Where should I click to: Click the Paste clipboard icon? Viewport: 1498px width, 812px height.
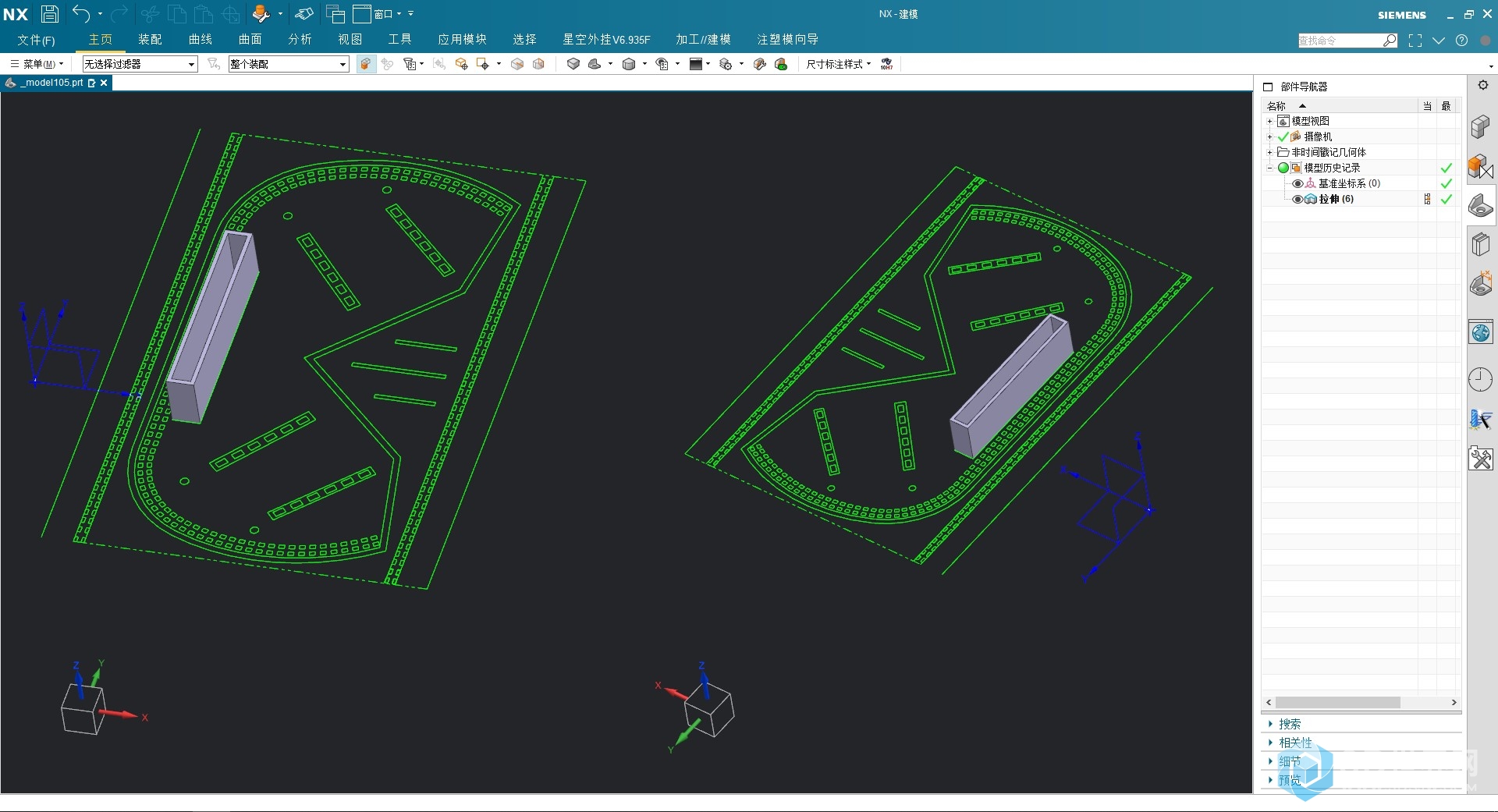point(204,13)
